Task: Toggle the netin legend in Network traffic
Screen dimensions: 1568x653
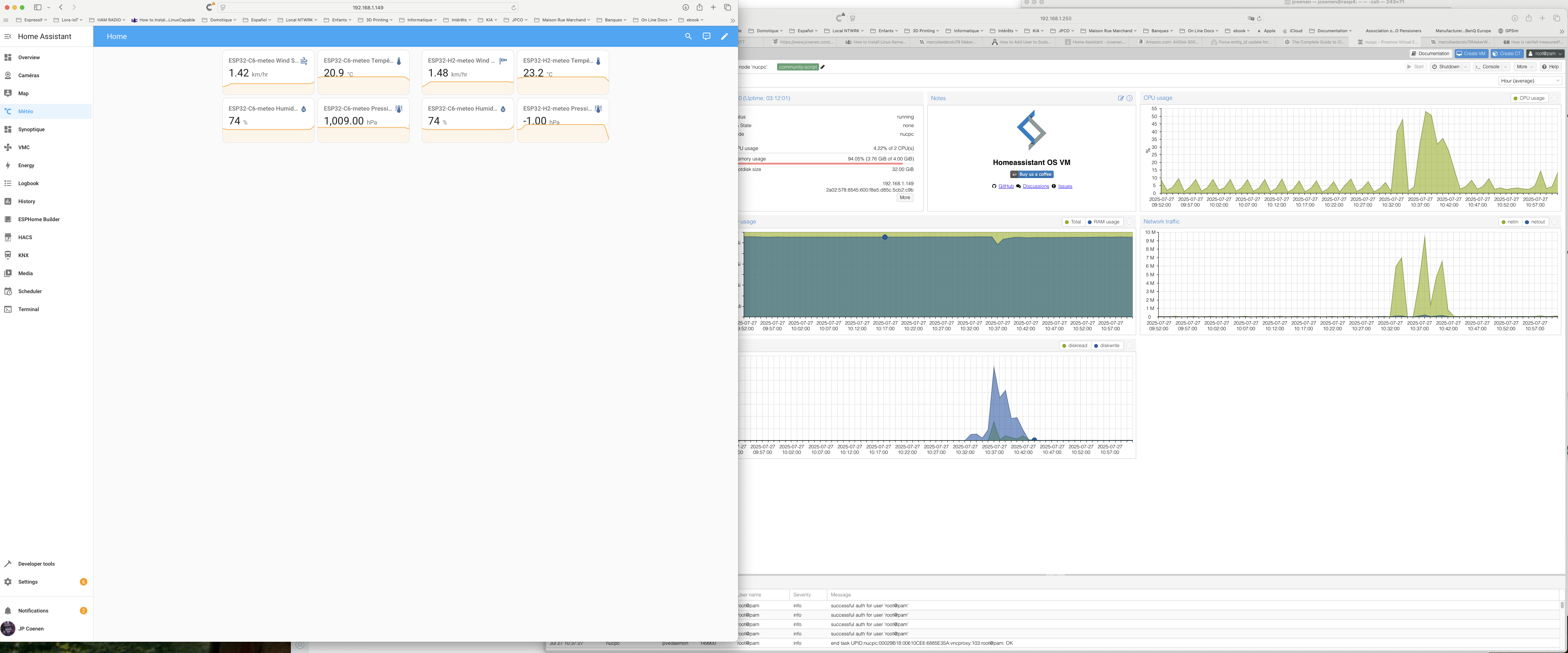Action: (x=1510, y=222)
